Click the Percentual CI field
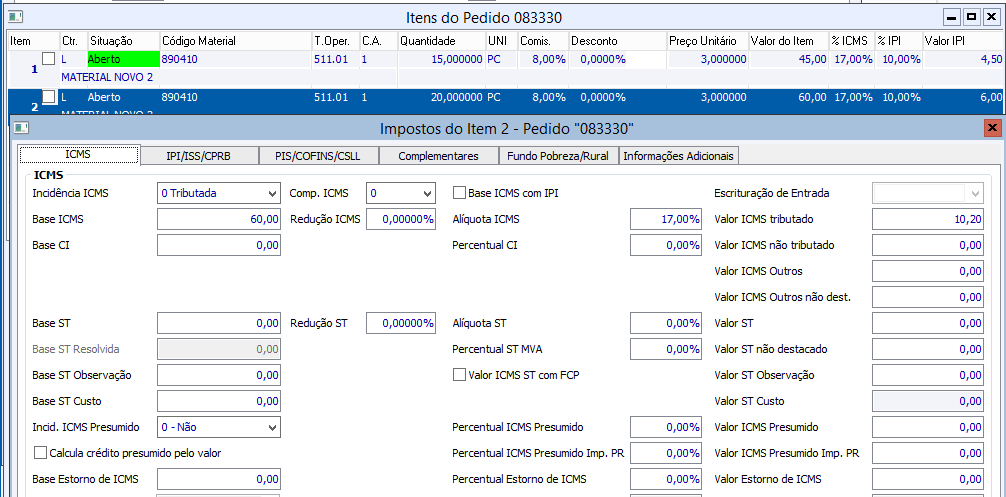1006x497 pixels. tap(665, 245)
